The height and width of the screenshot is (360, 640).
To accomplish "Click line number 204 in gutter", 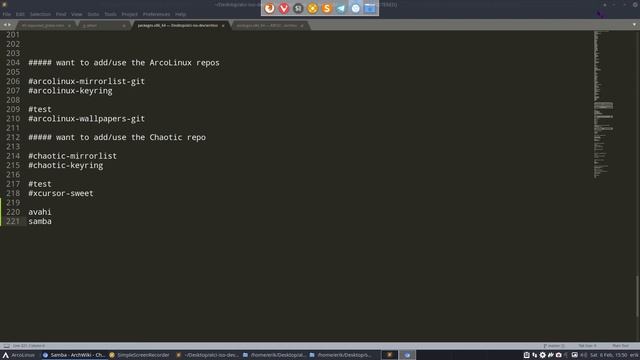I will pos(13,62).
